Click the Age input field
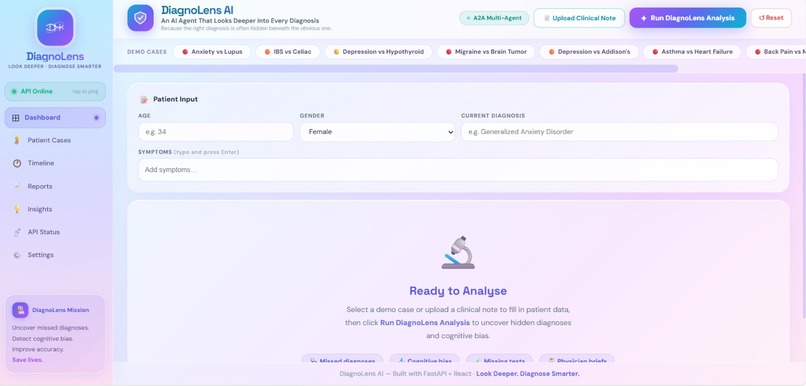 click(x=216, y=132)
